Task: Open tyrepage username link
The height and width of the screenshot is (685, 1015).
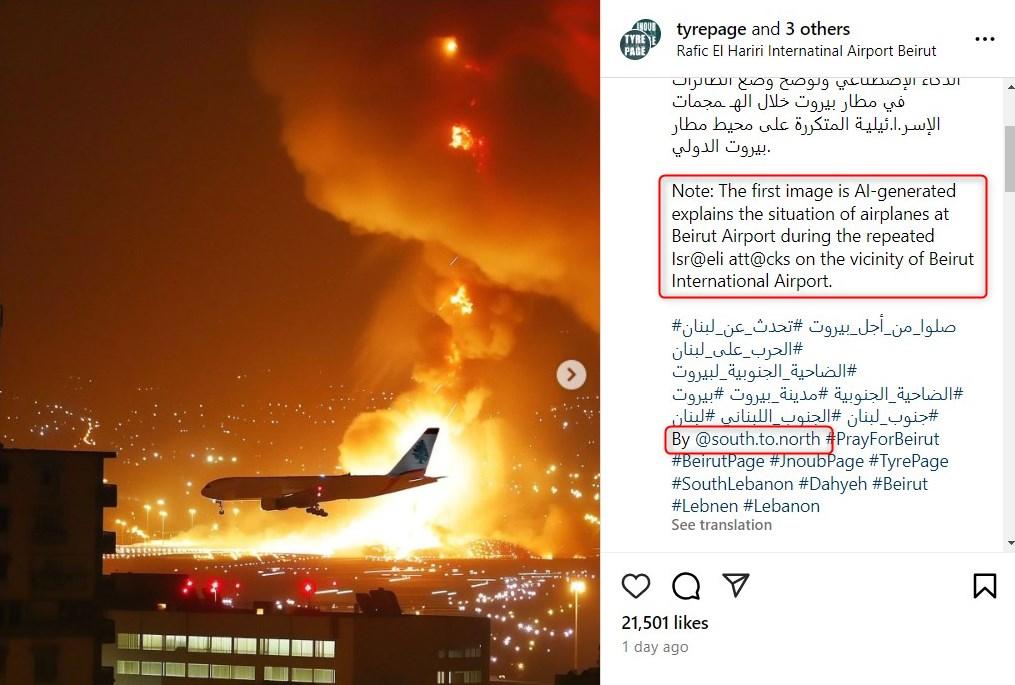Action: [711, 29]
